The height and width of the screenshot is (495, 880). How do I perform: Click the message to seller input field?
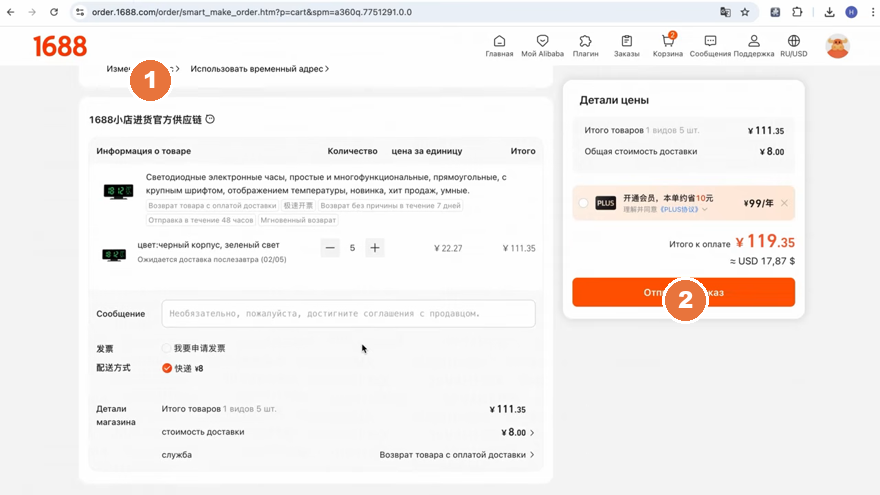coord(349,314)
